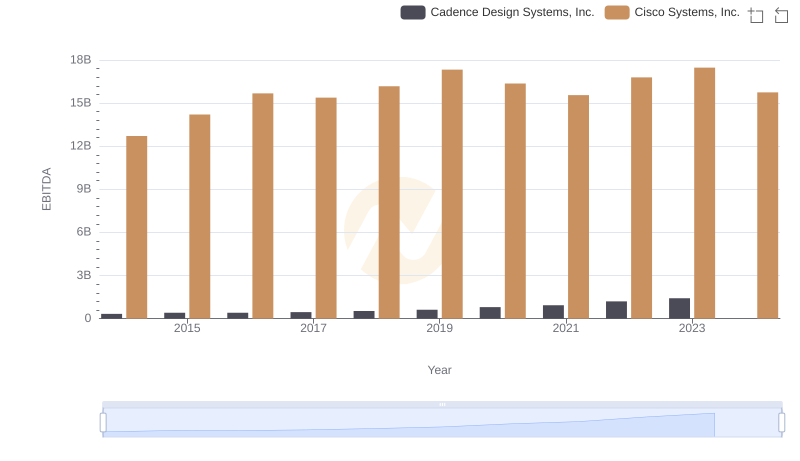
Task: Click the 2019 x-axis label
Action: (x=439, y=328)
